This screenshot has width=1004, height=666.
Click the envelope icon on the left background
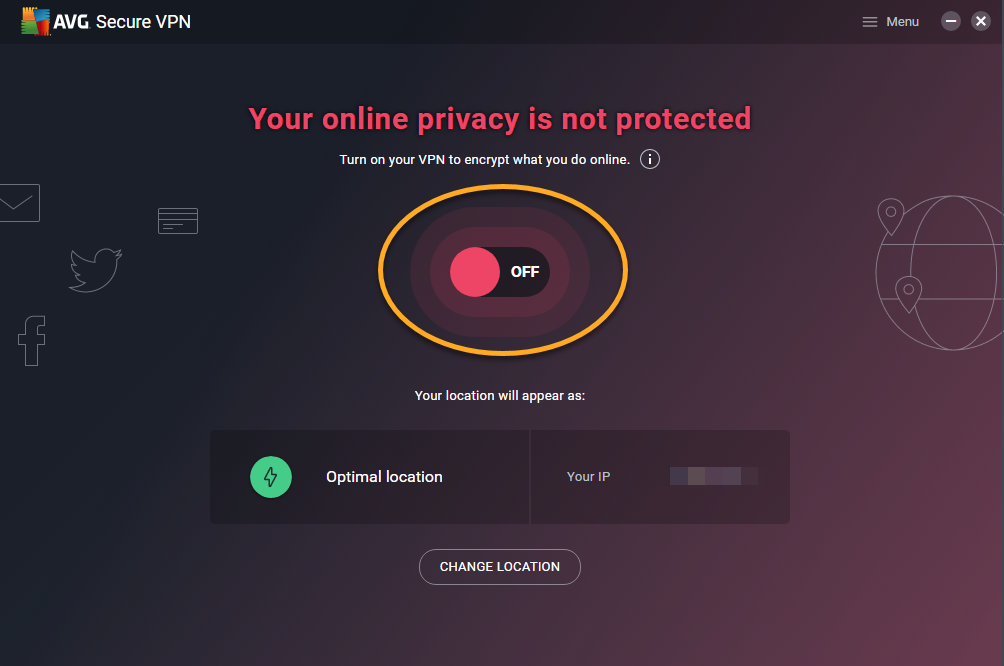point(18,202)
